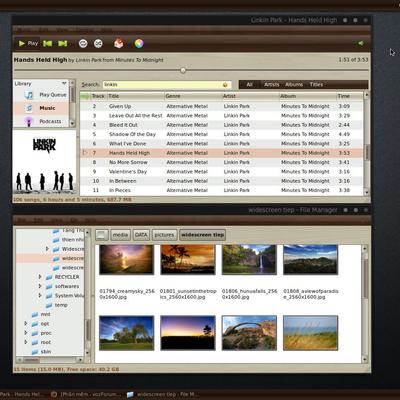Select the song Valentine's Day
Viewport: 400px width, 400px height.
click(222, 172)
